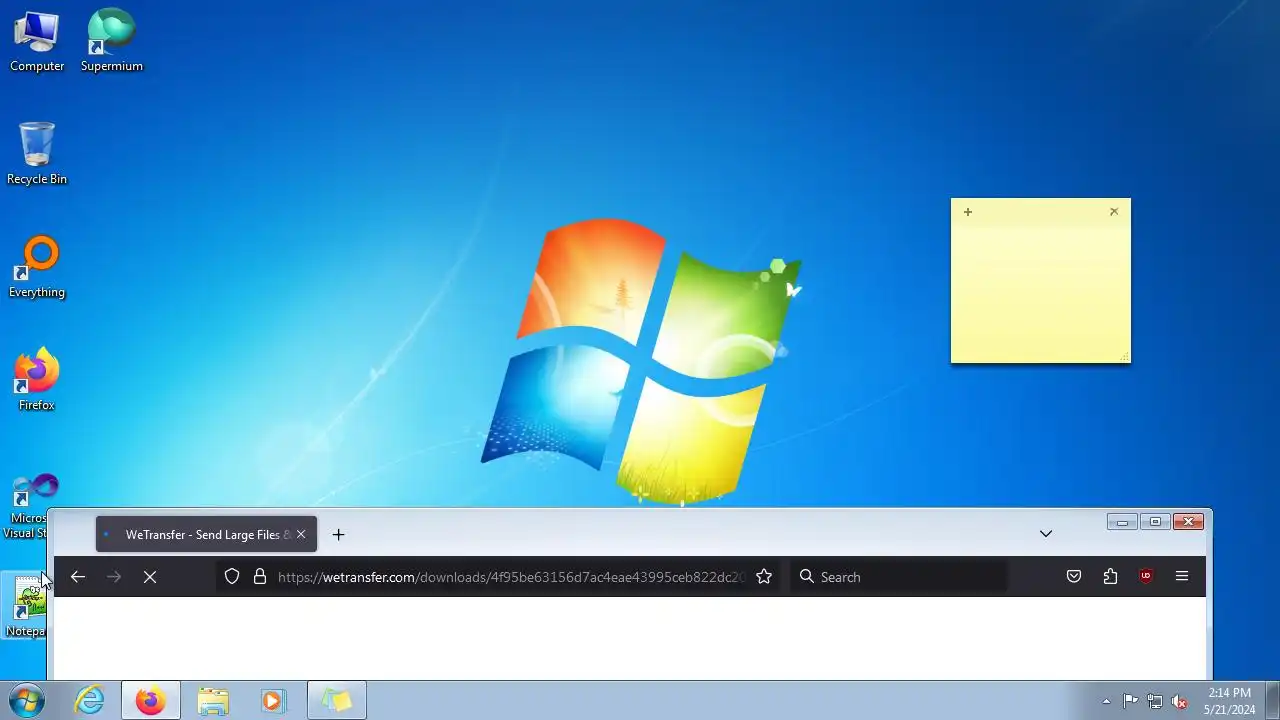Close the WeTransfer tab

click(301, 535)
